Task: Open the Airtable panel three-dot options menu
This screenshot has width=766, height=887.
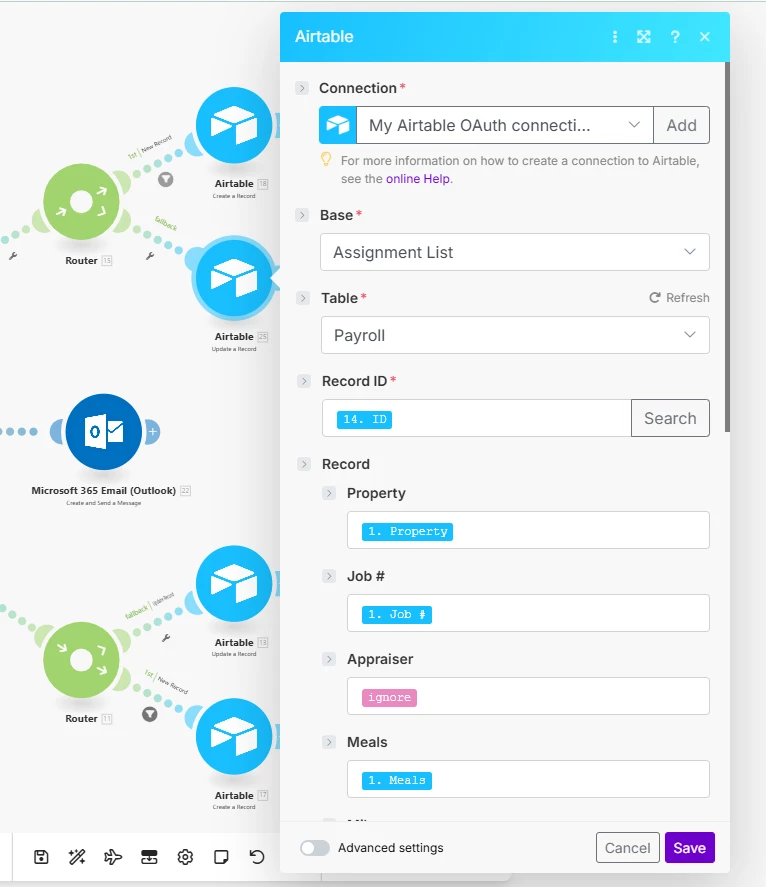Action: pyautogui.click(x=615, y=37)
